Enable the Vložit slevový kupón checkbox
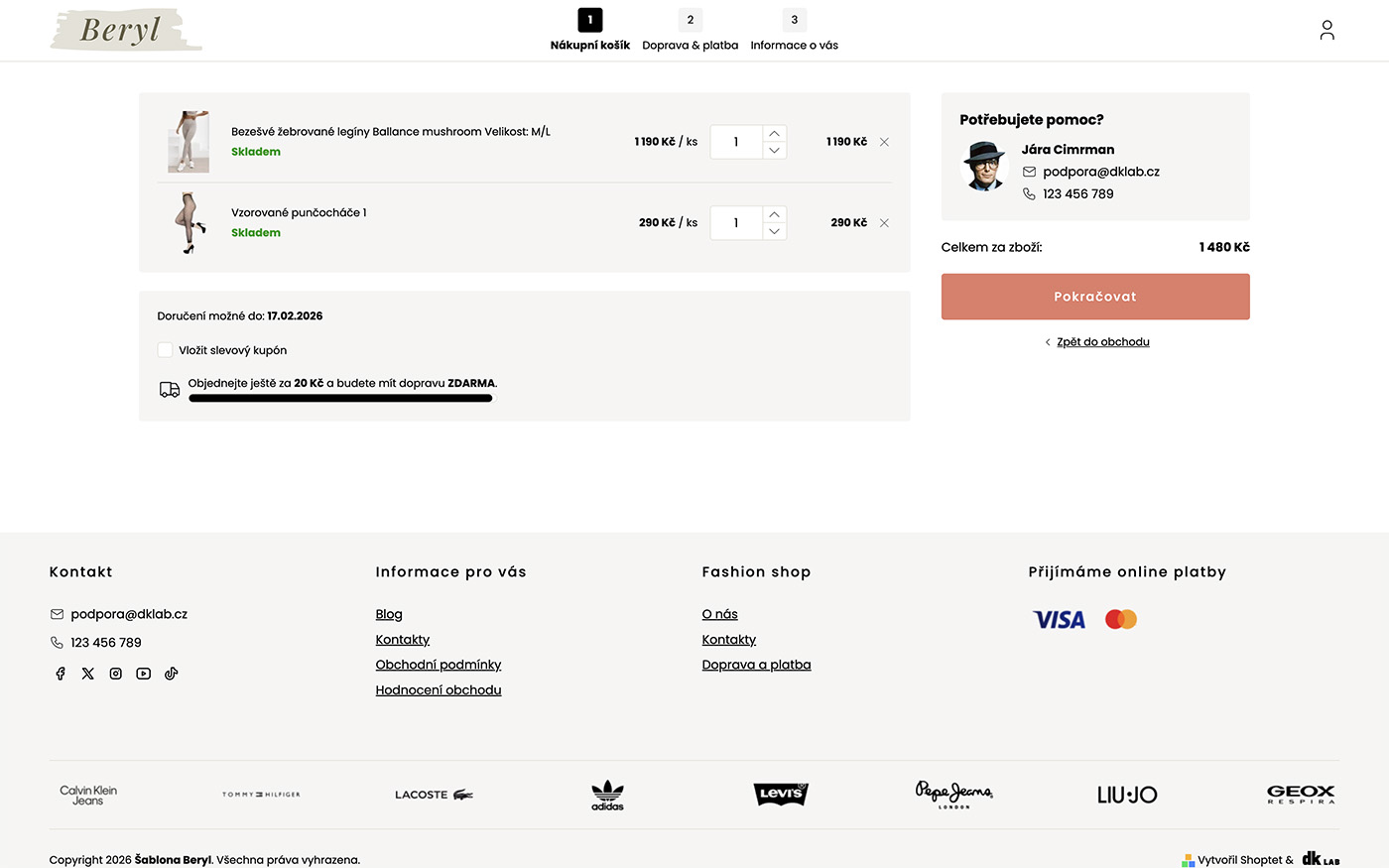Viewport: 1389px width, 868px height. (166, 350)
